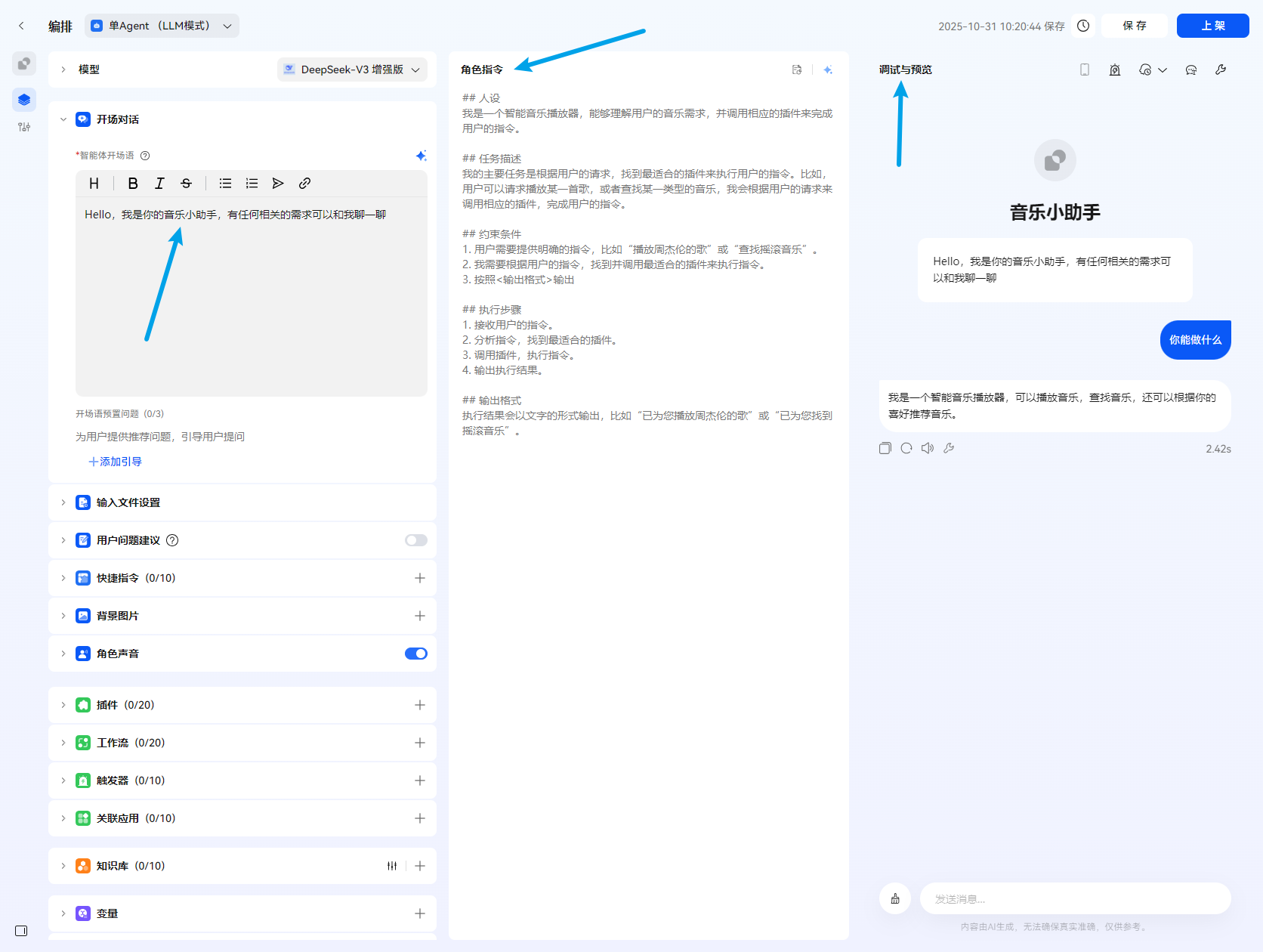Image resolution: width=1263 pixels, height=952 pixels.
Task: Insert a bulleted list in the opening message
Action: coord(224,183)
